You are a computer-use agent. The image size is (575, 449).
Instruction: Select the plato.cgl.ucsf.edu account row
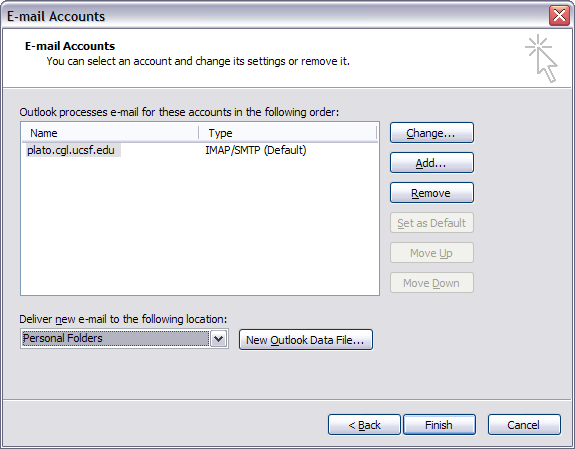coord(200,150)
